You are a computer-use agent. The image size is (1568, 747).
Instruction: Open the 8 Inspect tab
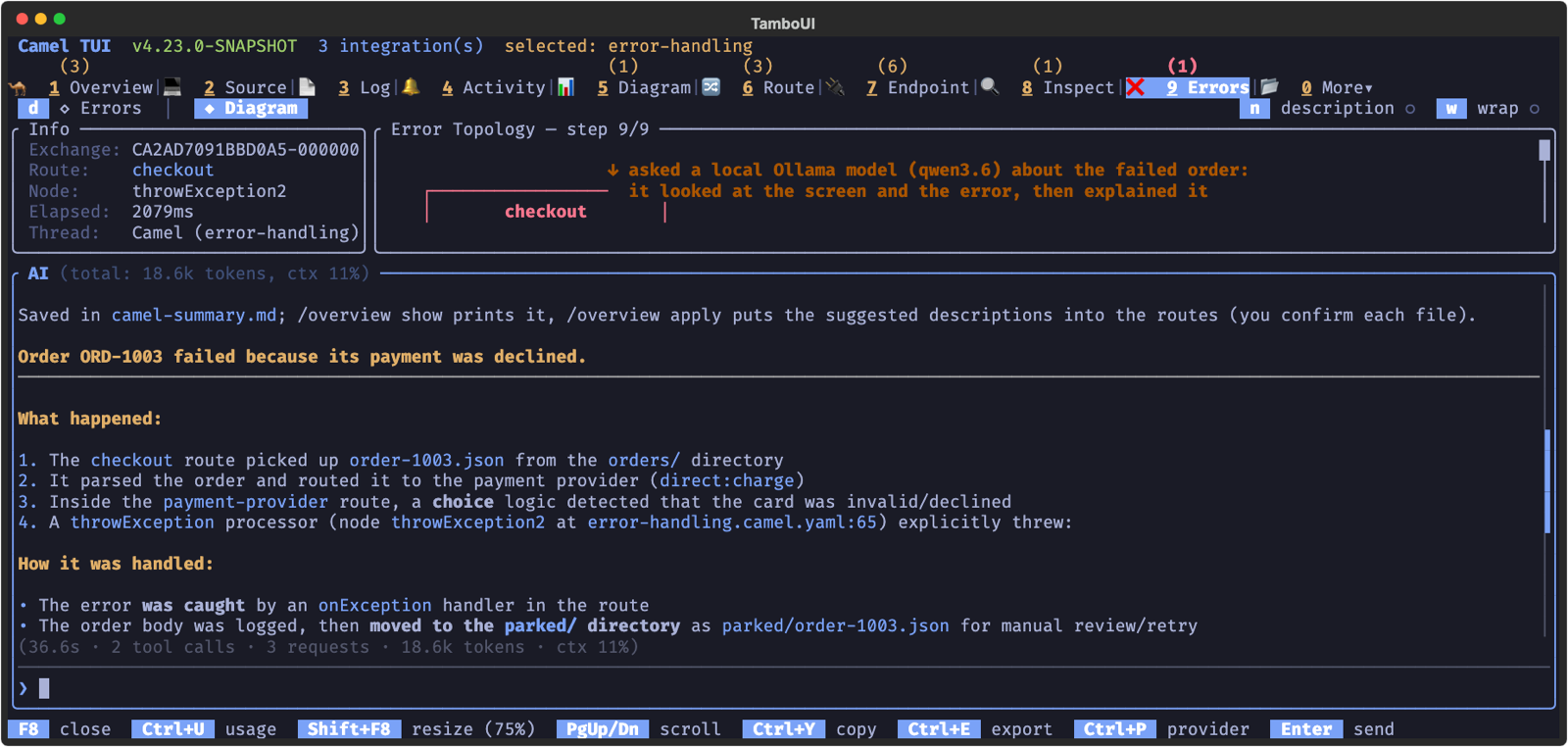click(x=1067, y=87)
